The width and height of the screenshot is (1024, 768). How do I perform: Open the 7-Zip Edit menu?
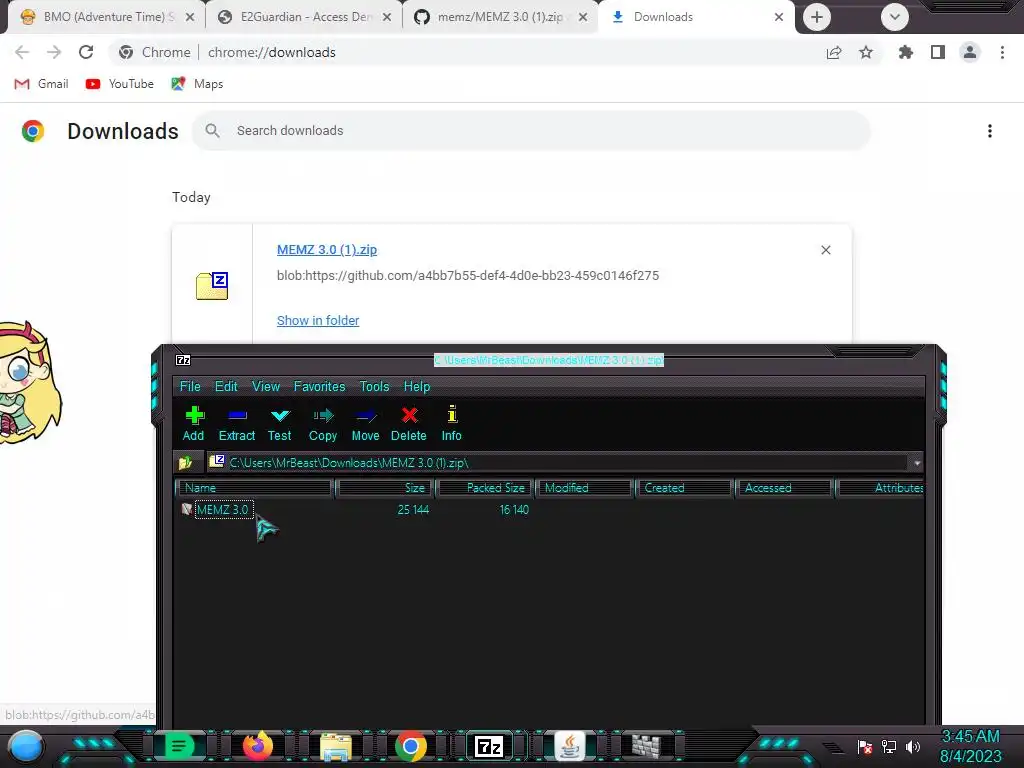tap(226, 387)
